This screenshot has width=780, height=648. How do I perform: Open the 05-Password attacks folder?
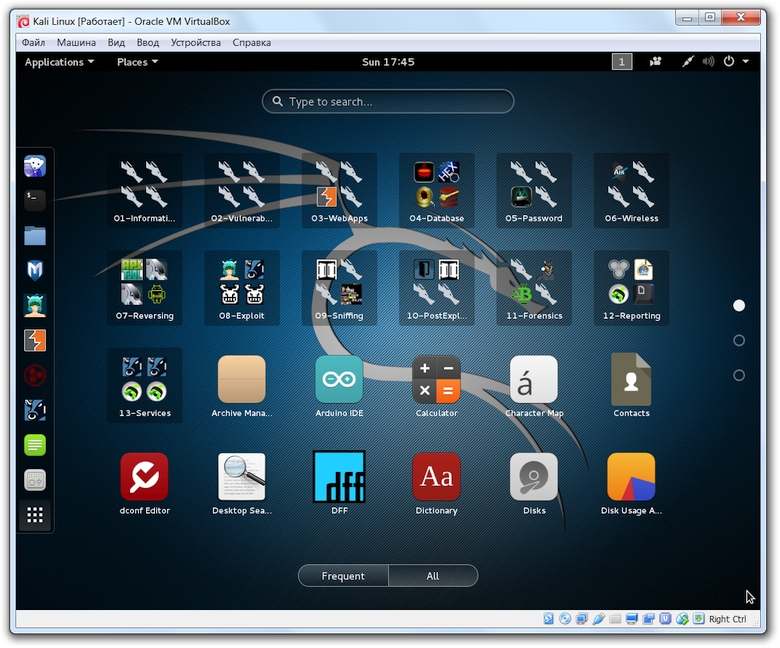[x=534, y=190]
